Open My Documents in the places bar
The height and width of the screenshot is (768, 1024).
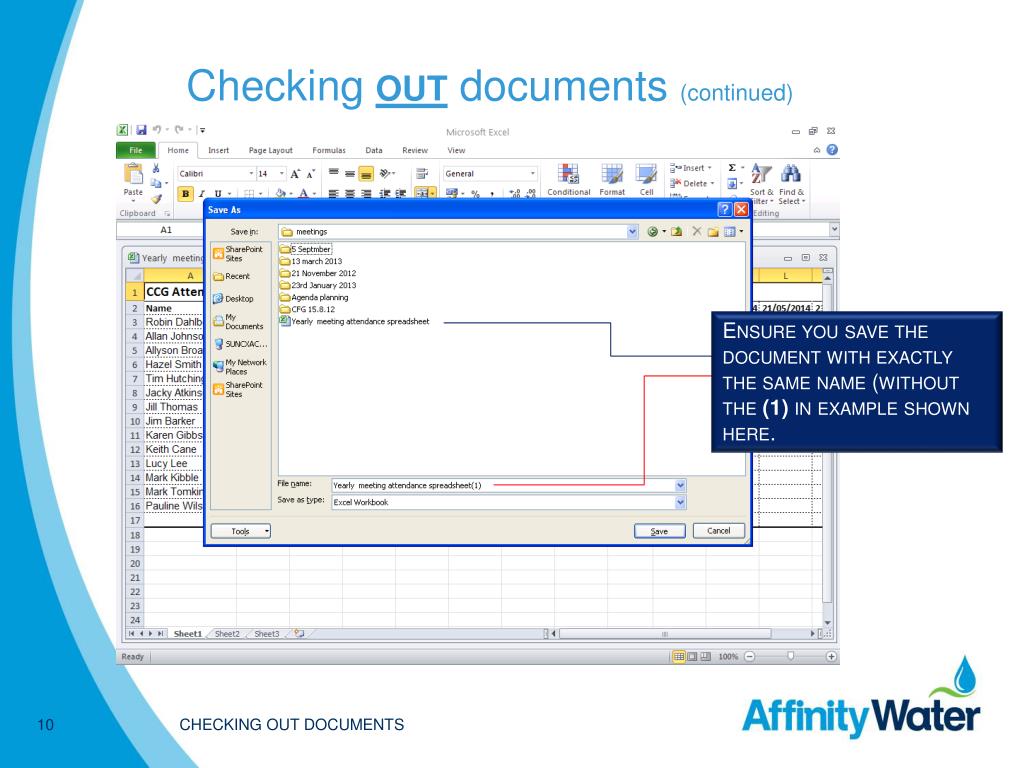(238, 322)
